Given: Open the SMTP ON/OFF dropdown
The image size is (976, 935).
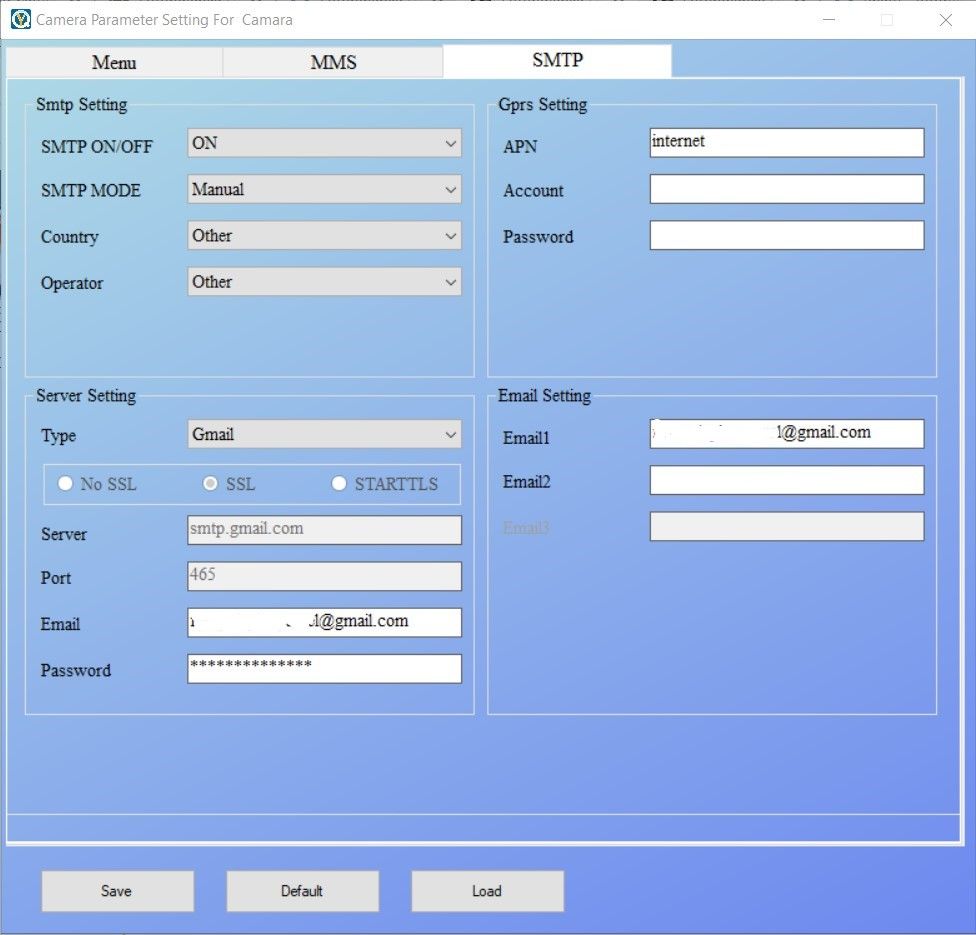Looking at the screenshot, I should (324, 143).
